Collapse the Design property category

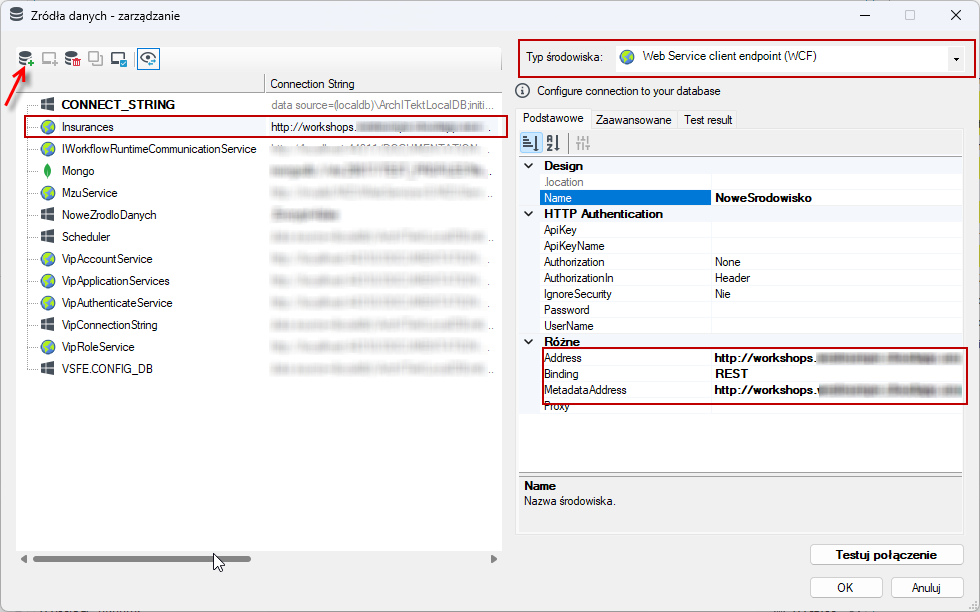529,166
